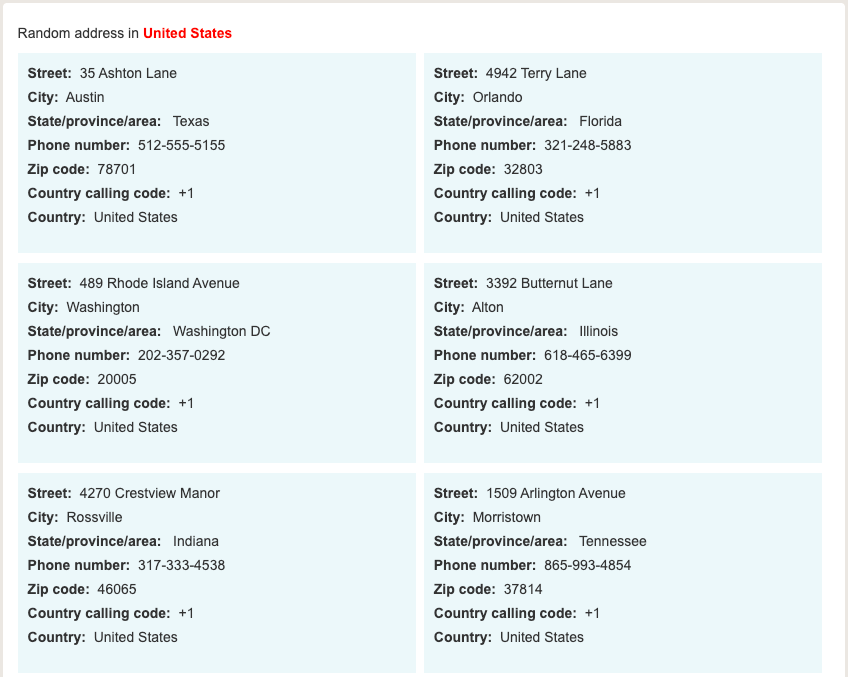Click the city name Orlando
The image size is (848, 677).
click(498, 97)
